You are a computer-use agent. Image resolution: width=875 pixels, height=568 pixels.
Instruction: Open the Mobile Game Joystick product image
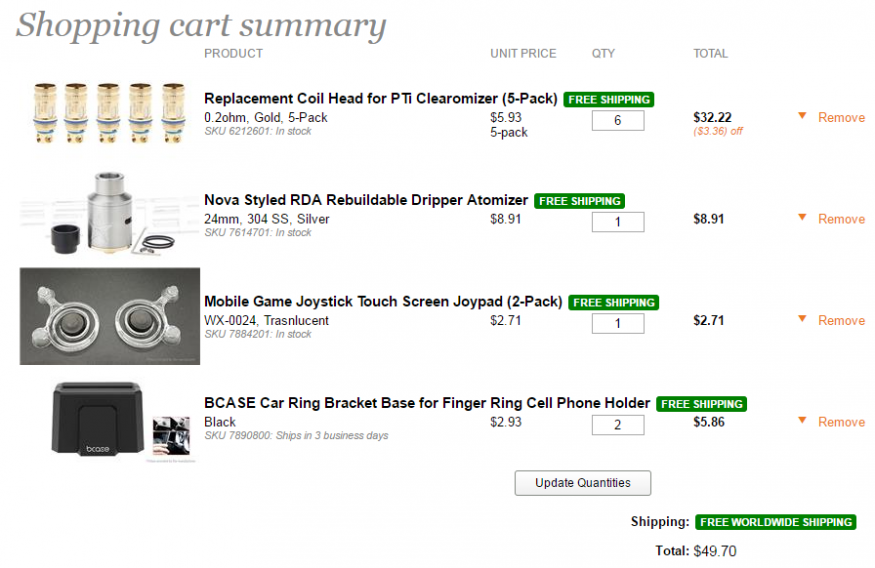click(110, 316)
